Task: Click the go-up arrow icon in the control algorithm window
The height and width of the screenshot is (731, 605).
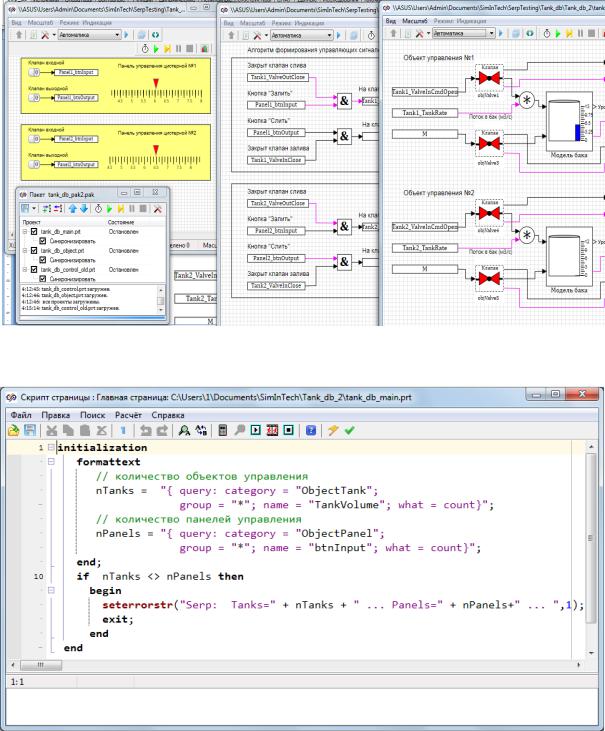Action: coord(231,35)
